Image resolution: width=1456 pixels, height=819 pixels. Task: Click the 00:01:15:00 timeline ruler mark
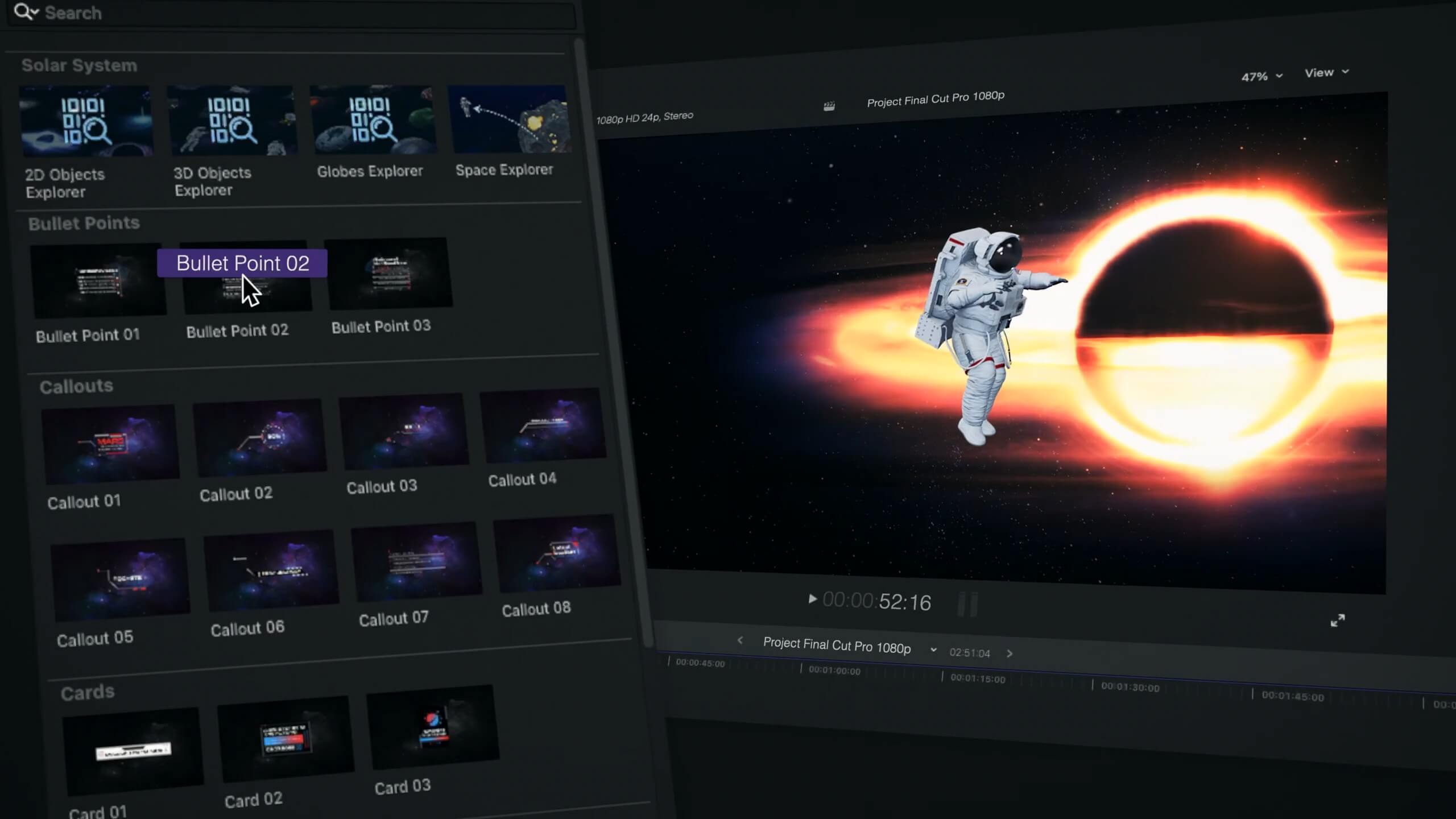click(x=977, y=679)
